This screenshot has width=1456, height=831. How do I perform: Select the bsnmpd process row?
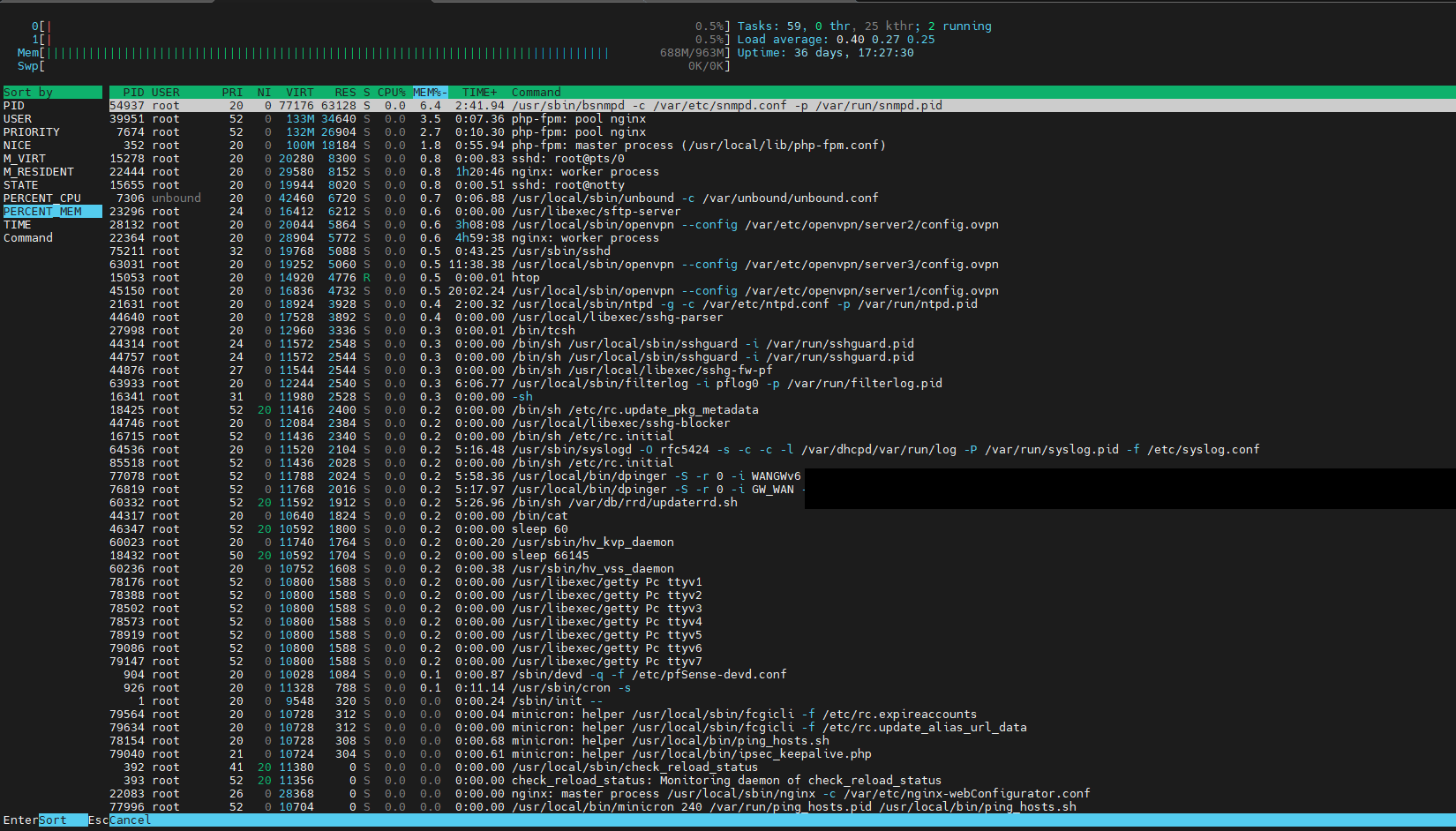[782, 106]
